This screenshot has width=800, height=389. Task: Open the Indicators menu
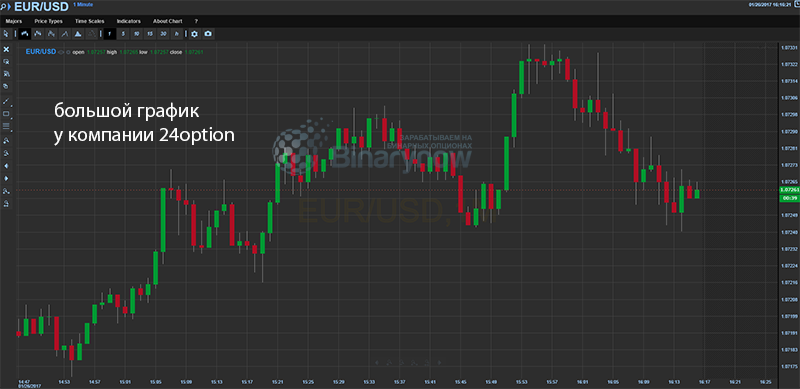(129, 21)
